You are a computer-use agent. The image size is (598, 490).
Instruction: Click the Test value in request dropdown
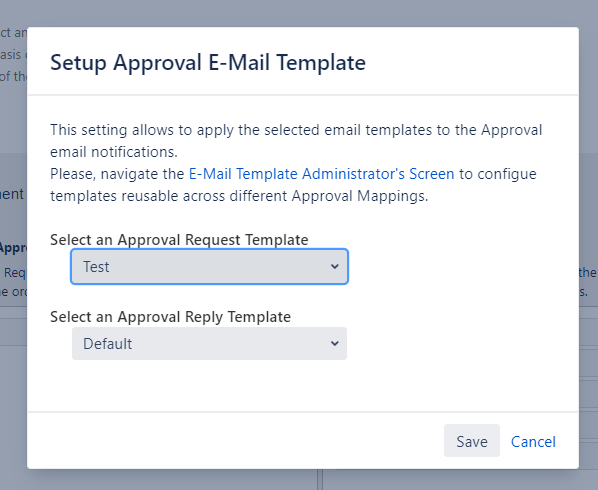[x=96, y=267]
